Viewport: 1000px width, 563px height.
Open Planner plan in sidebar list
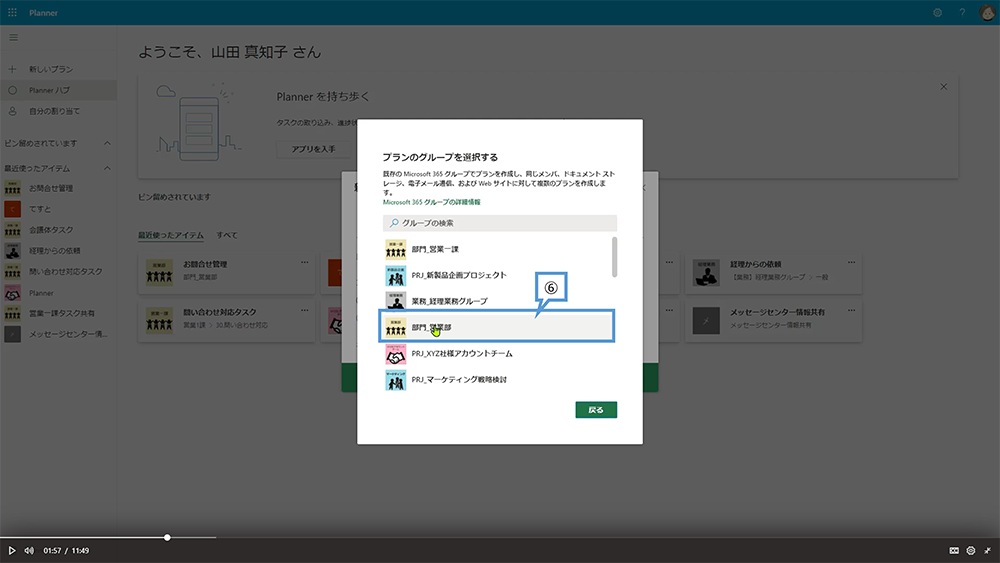coord(58,293)
